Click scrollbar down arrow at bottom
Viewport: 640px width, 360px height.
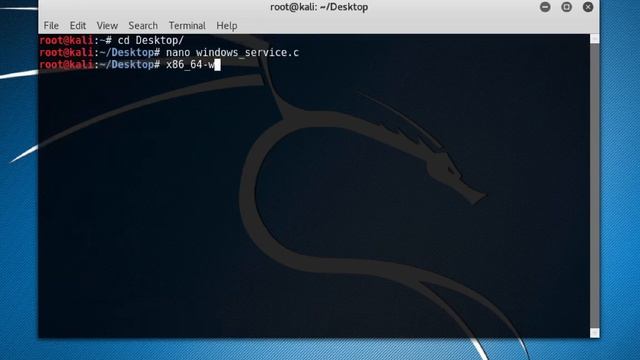tap(595, 333)
